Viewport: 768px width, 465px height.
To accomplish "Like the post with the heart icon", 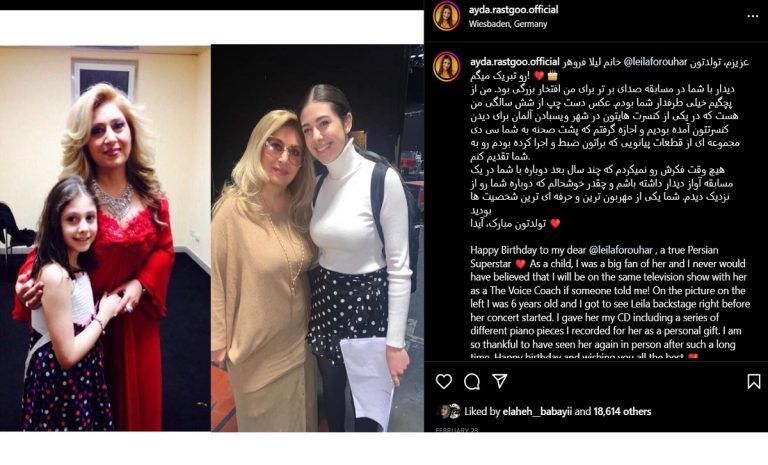I will click(x=444, y=381).
